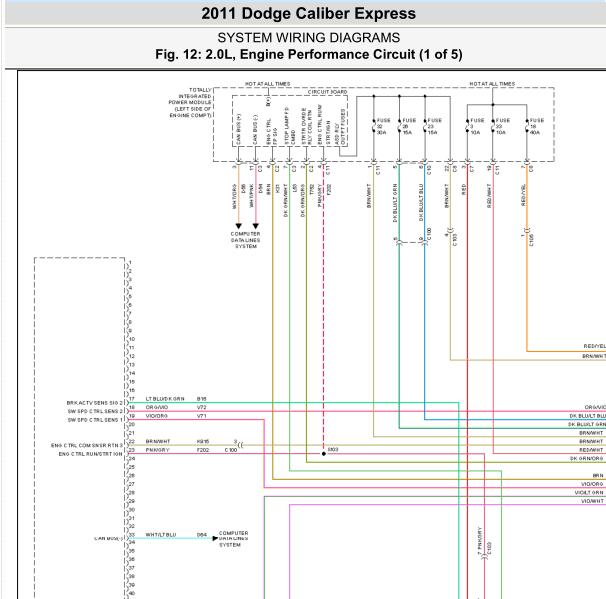The height and width of the screenshot is (599, 606).
Task: Click the "S103" splice label
Action: tap(333, 449)
